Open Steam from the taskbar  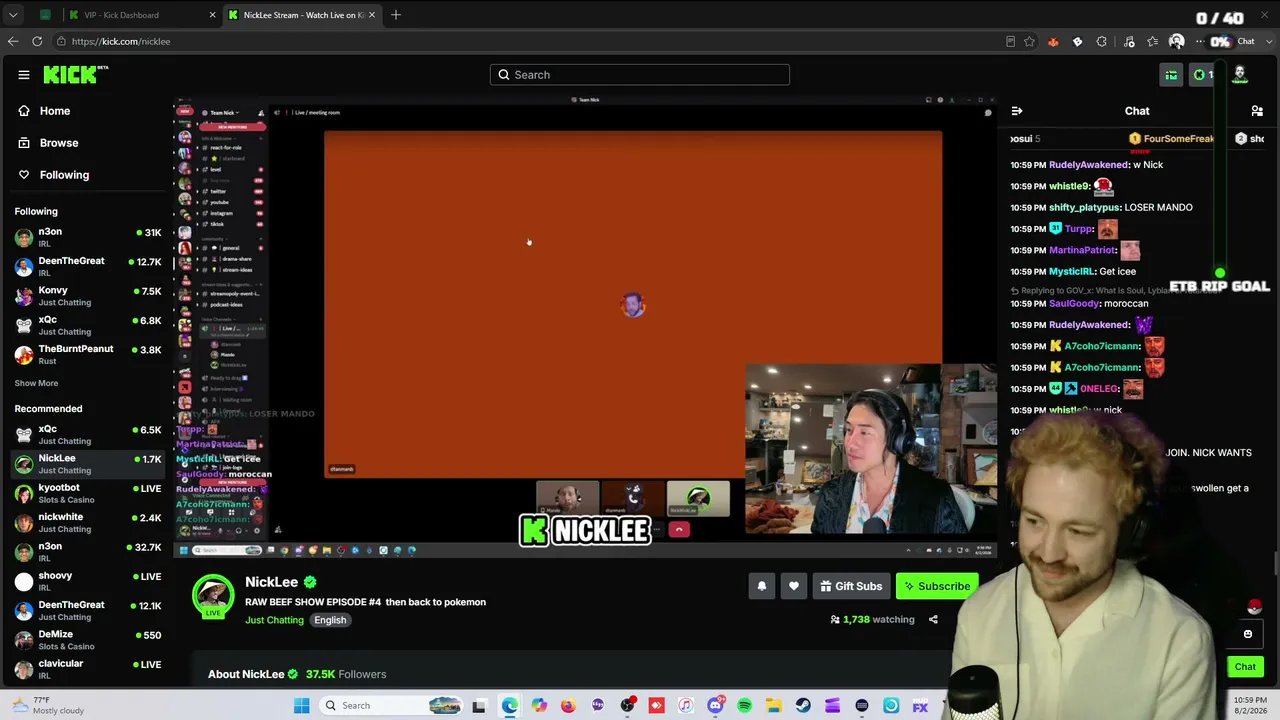[x=803, y=706]
